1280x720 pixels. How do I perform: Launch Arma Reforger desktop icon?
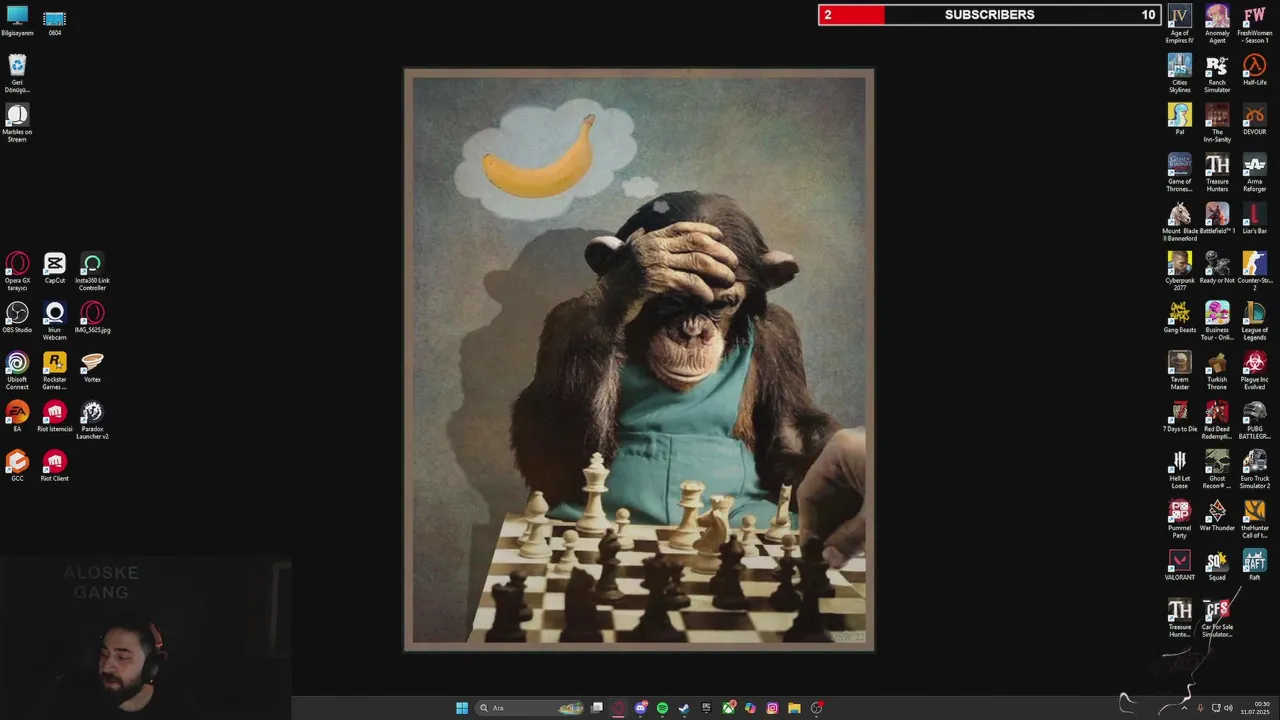(x=1255, y=172)
